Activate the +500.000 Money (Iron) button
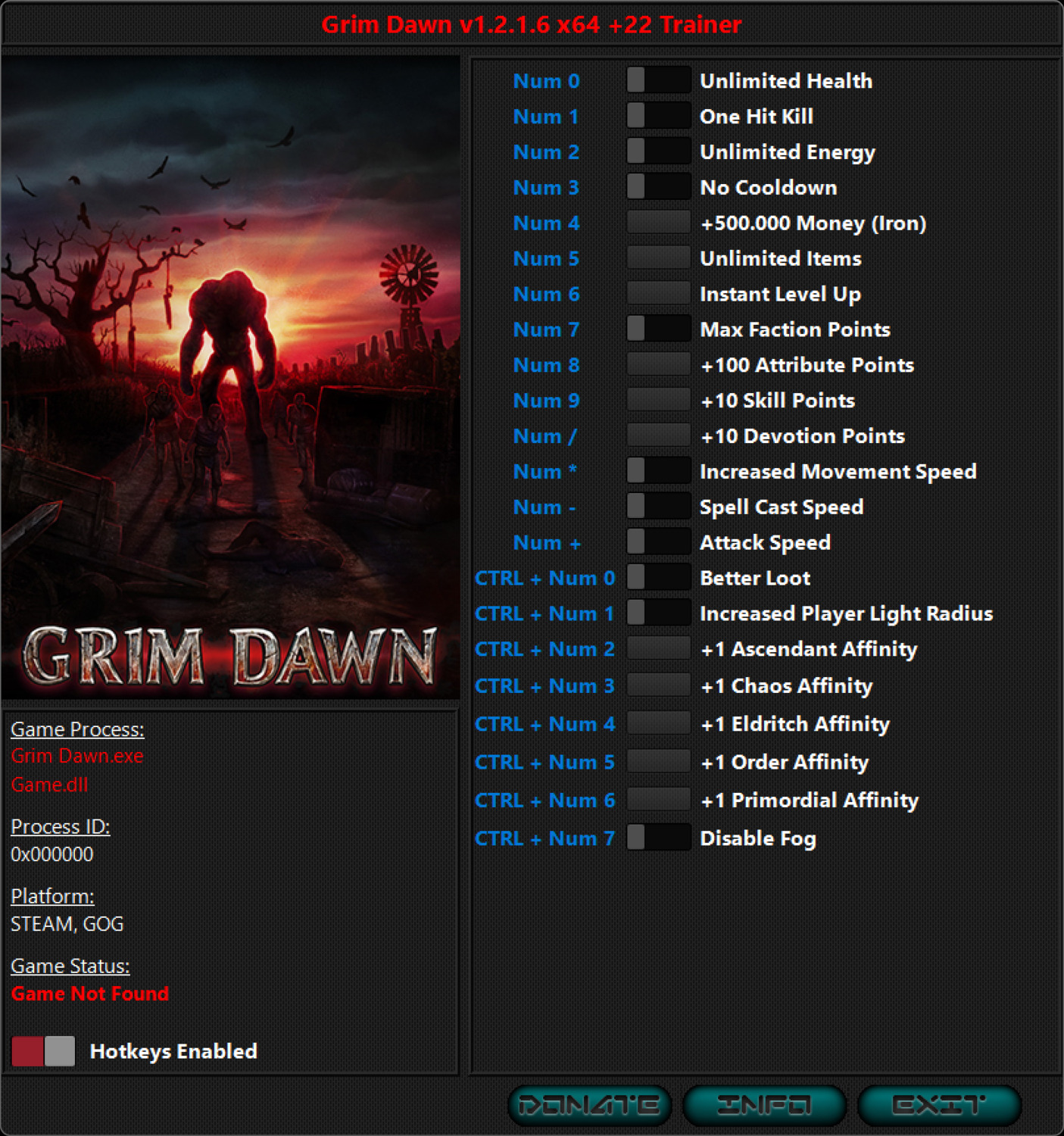This screenshot has width=1064, height=1136. 659,223
